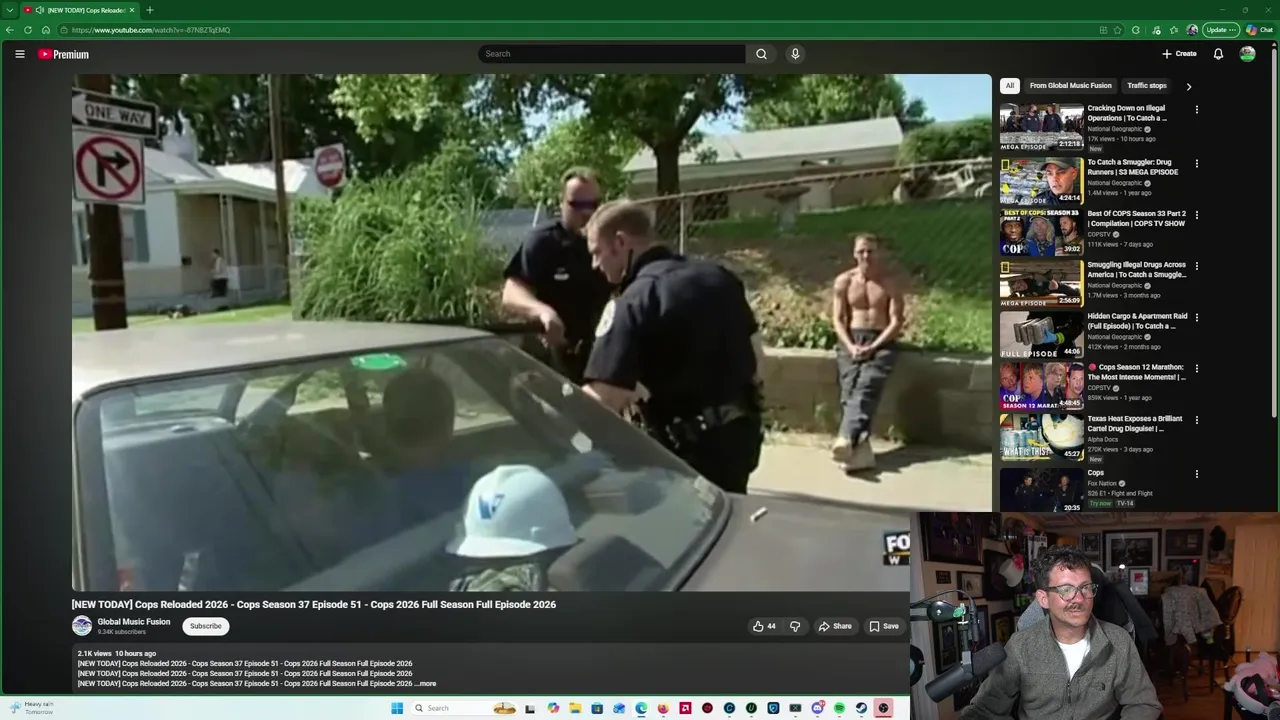Open Global Music Fusion channel name link

coord(133,621)
